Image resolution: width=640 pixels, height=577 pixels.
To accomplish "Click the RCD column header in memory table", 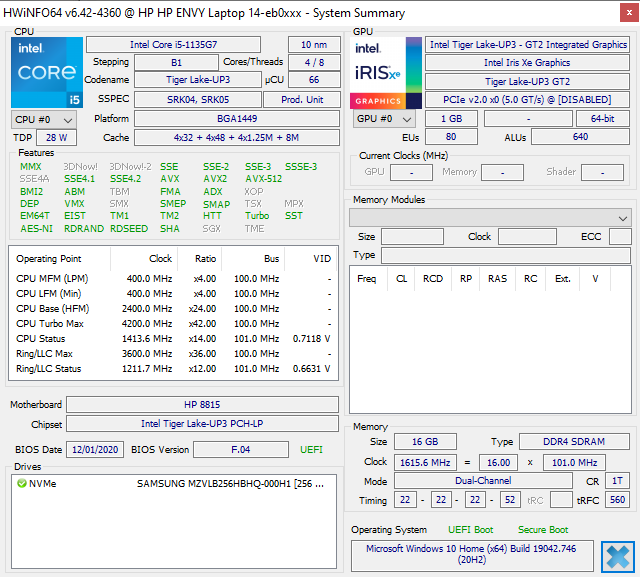I will pyautogui.click(x=432, y=279).
